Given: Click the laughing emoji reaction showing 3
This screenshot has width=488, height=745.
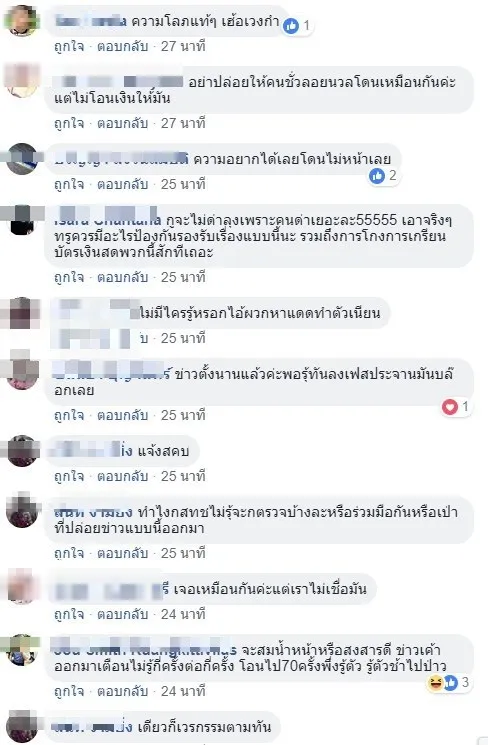Looking at the screenshot, I should pyautogui.click(x=435, y=683).
